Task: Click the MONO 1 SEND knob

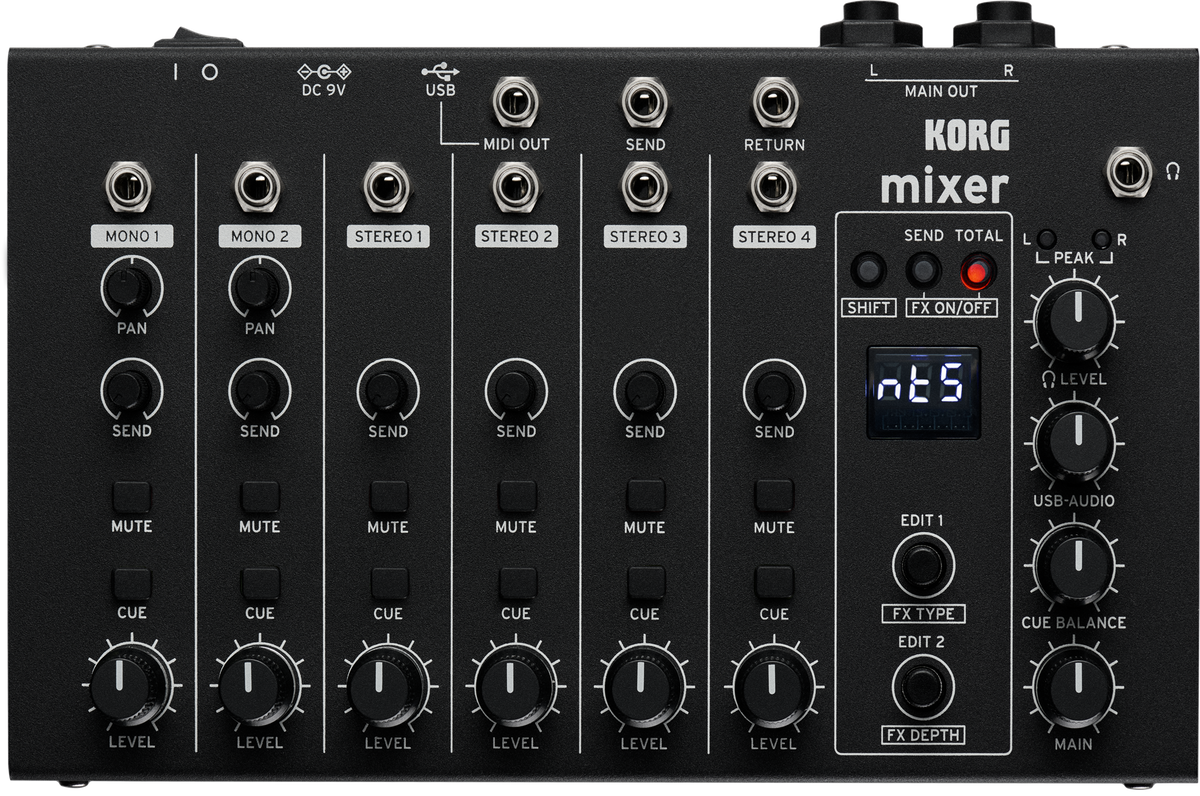Action: click(x=131, y=390)
